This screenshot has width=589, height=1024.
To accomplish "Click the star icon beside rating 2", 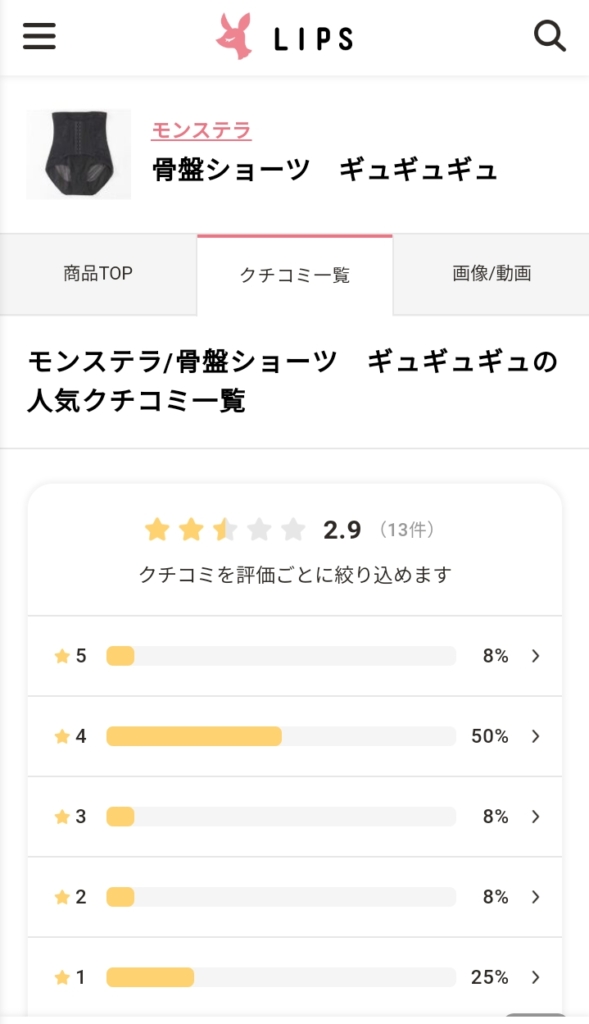I will [x=62, y=897].
